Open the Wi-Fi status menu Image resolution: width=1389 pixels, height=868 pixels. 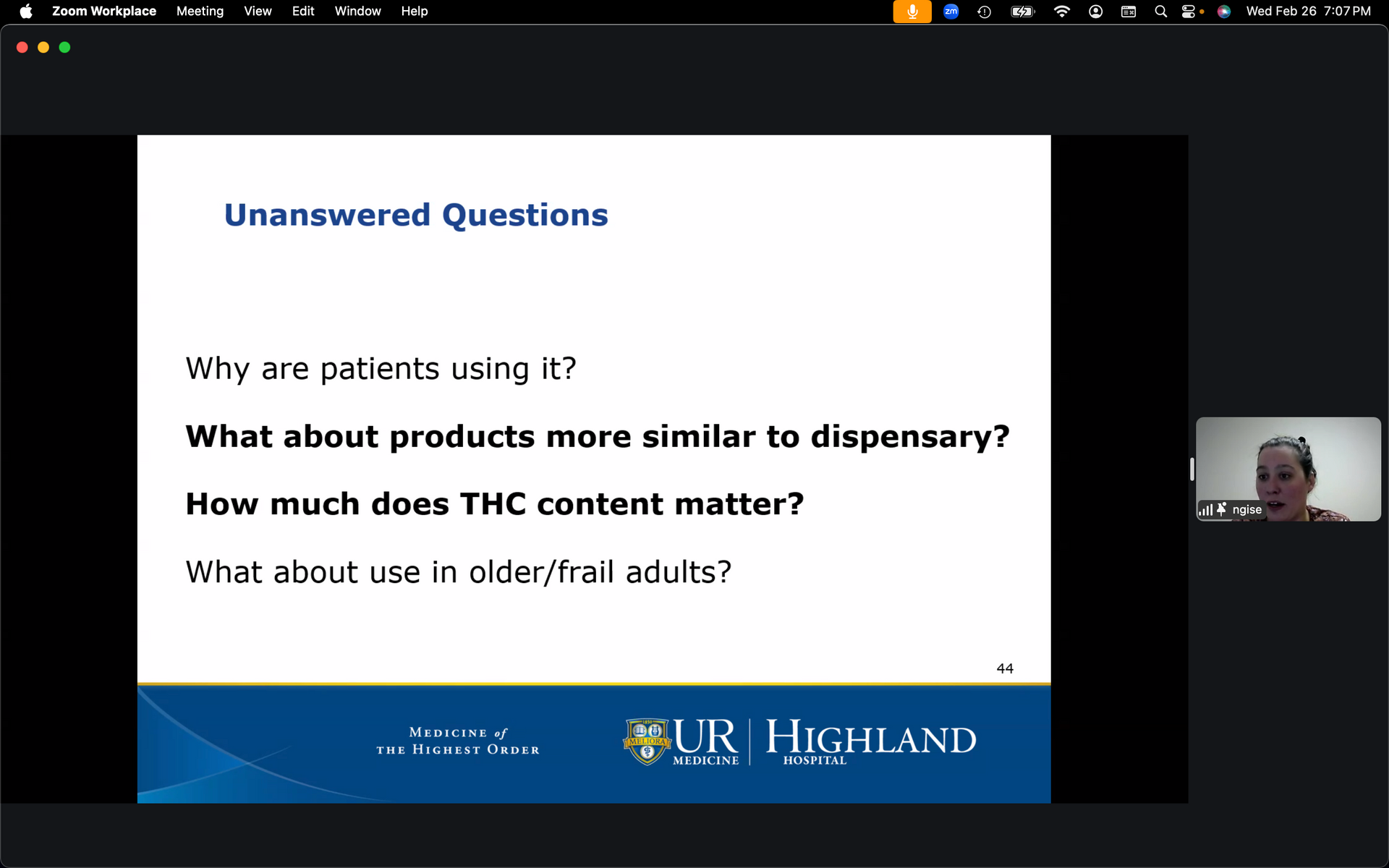pyautogui.click(x=1061, y=12)
